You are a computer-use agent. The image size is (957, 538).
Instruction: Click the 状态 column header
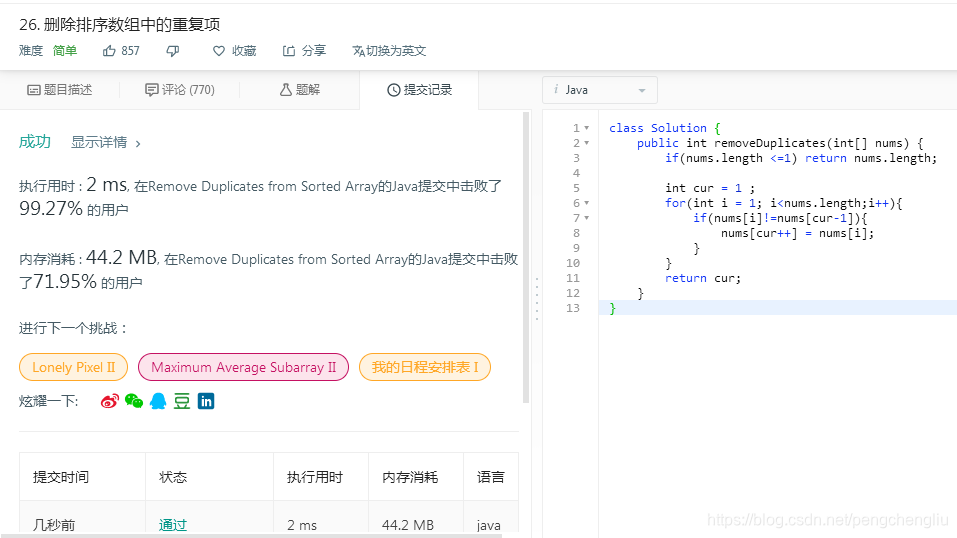(x=173, y=477)
